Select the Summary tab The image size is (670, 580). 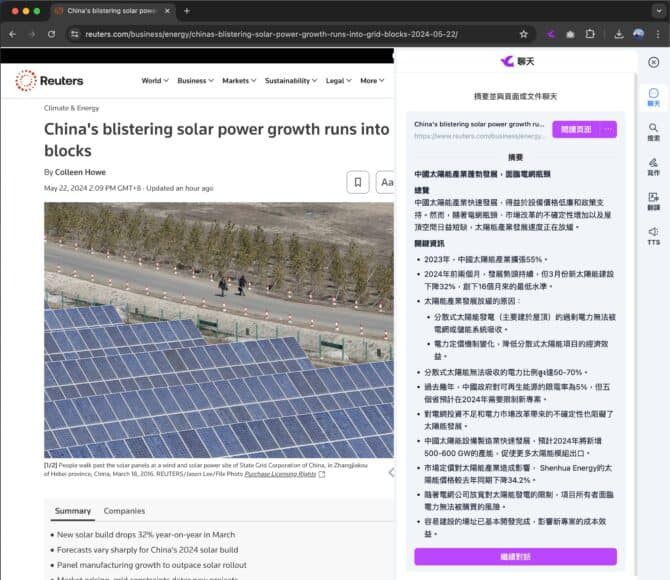[73, 511]
